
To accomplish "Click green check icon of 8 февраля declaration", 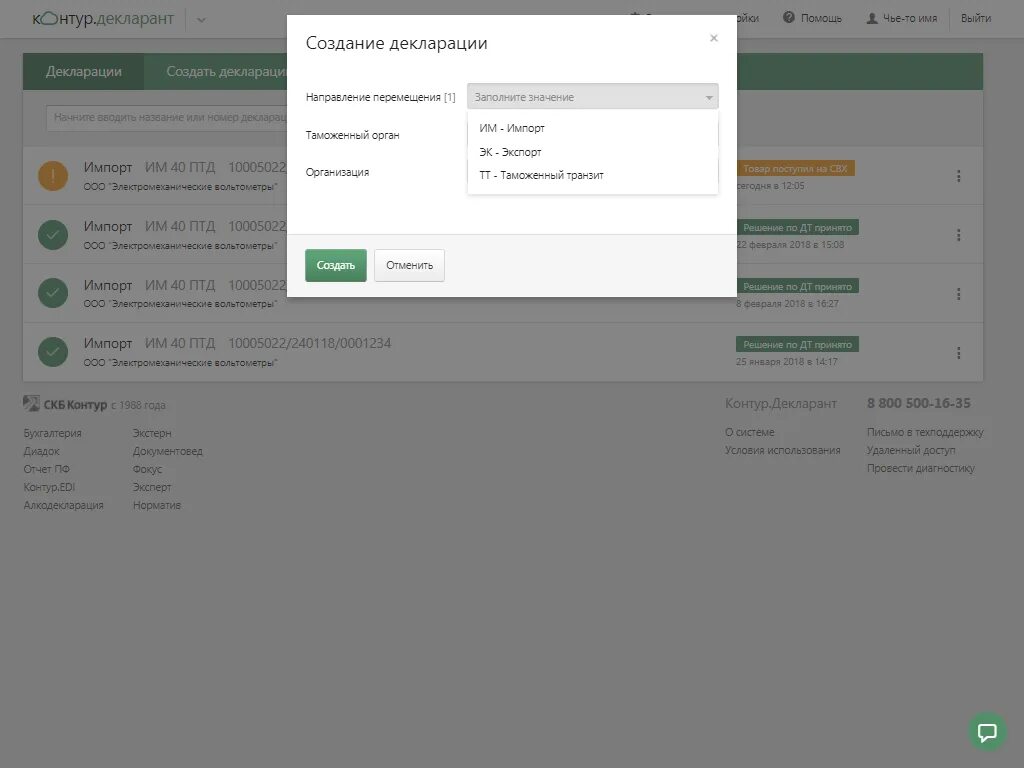I will [x=53, y=293].
